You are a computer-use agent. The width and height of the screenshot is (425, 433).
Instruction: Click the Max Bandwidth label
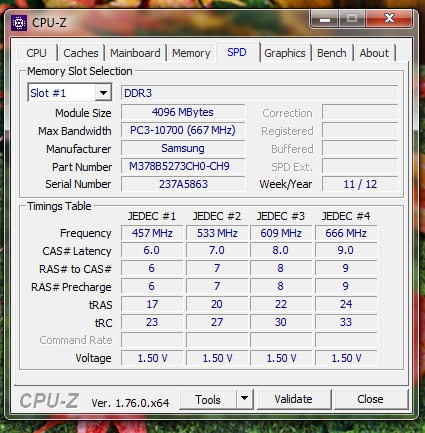pos(75,131)
